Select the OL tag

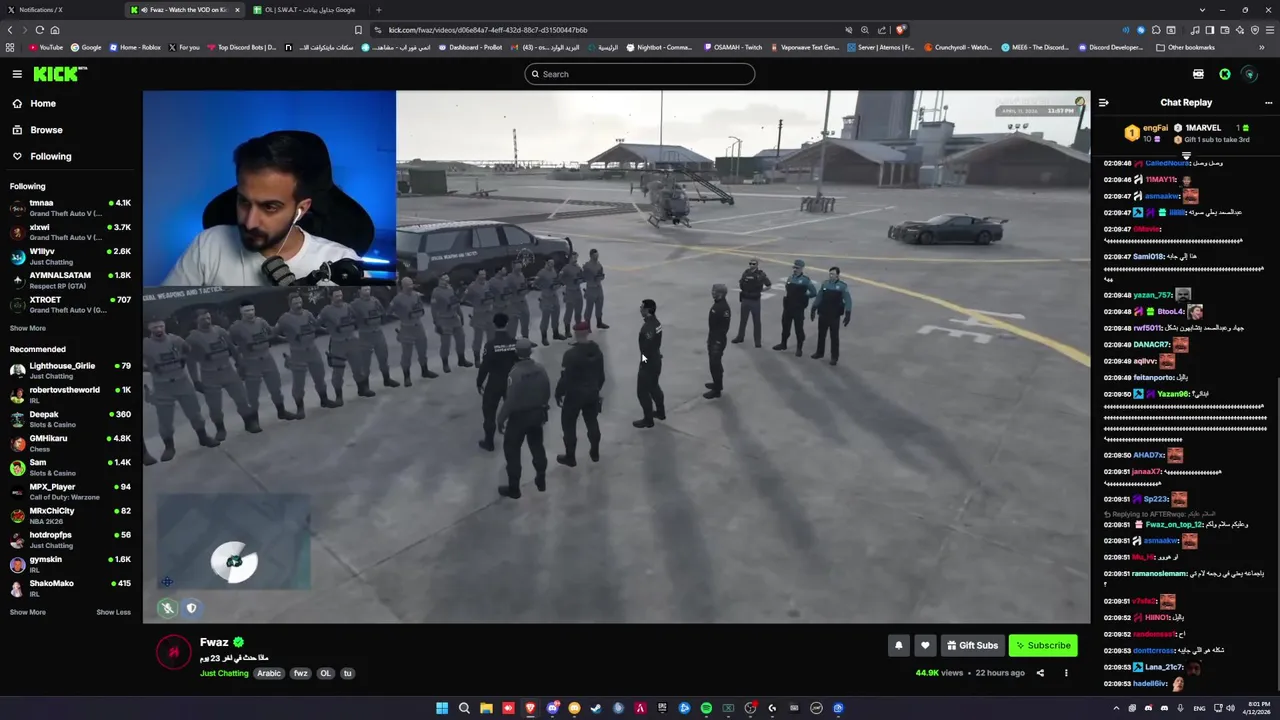[325, 673]
